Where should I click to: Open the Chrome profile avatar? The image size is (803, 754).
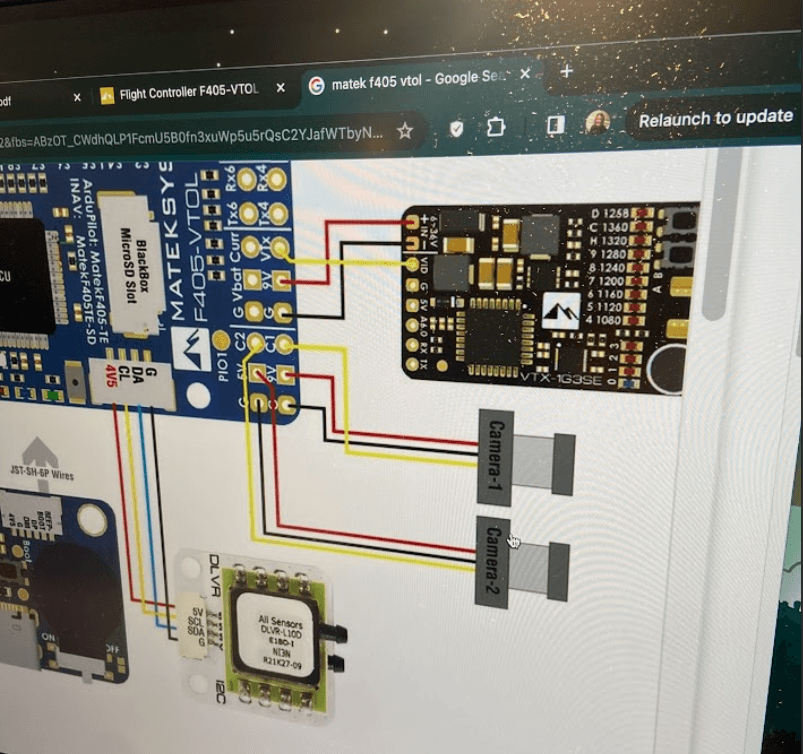(598, 122)
